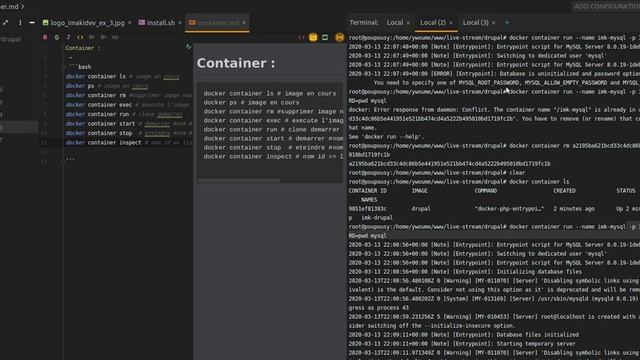Screen dimensions: 640x360
Task: Select the drupal folder in project tree
Action: (10, 39)
